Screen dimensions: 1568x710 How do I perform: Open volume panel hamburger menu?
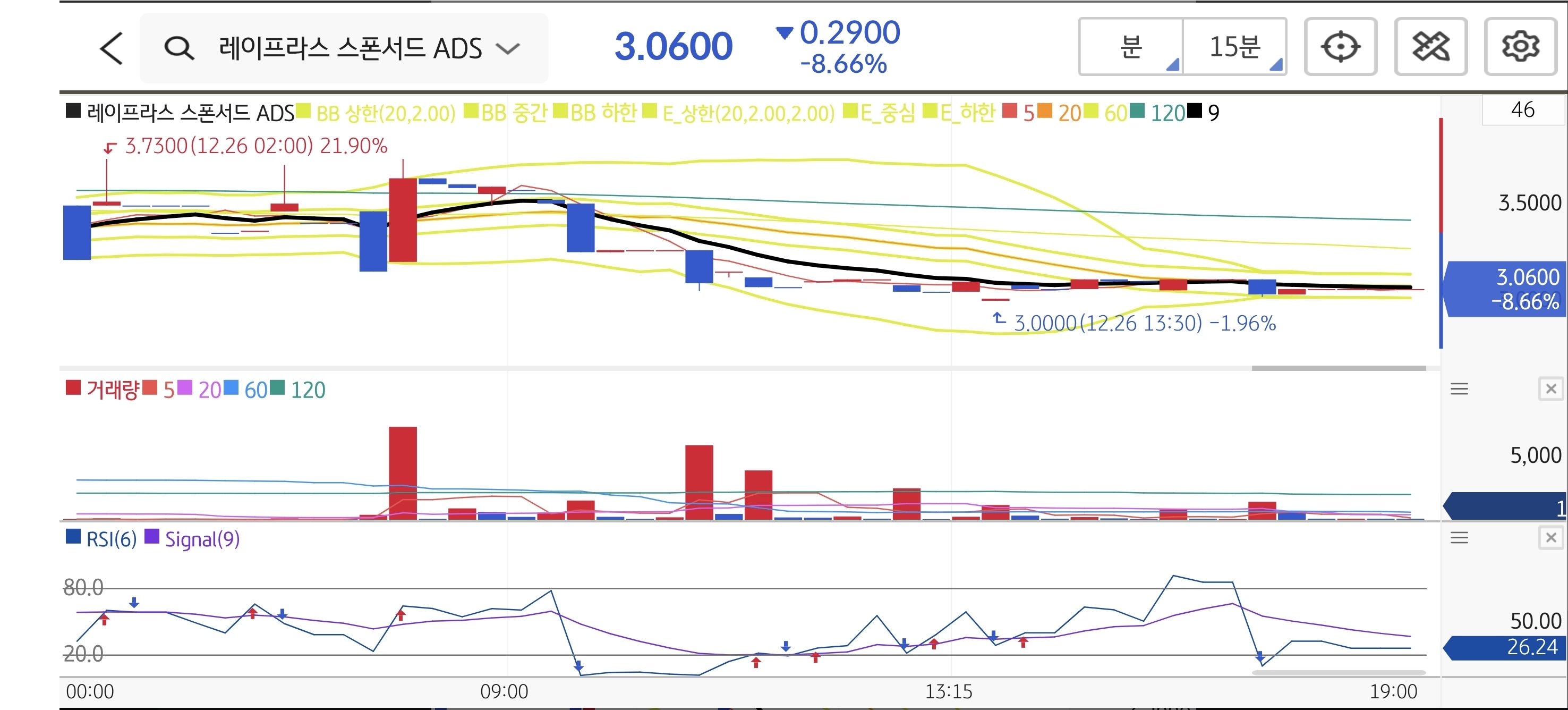(1459, 388)
